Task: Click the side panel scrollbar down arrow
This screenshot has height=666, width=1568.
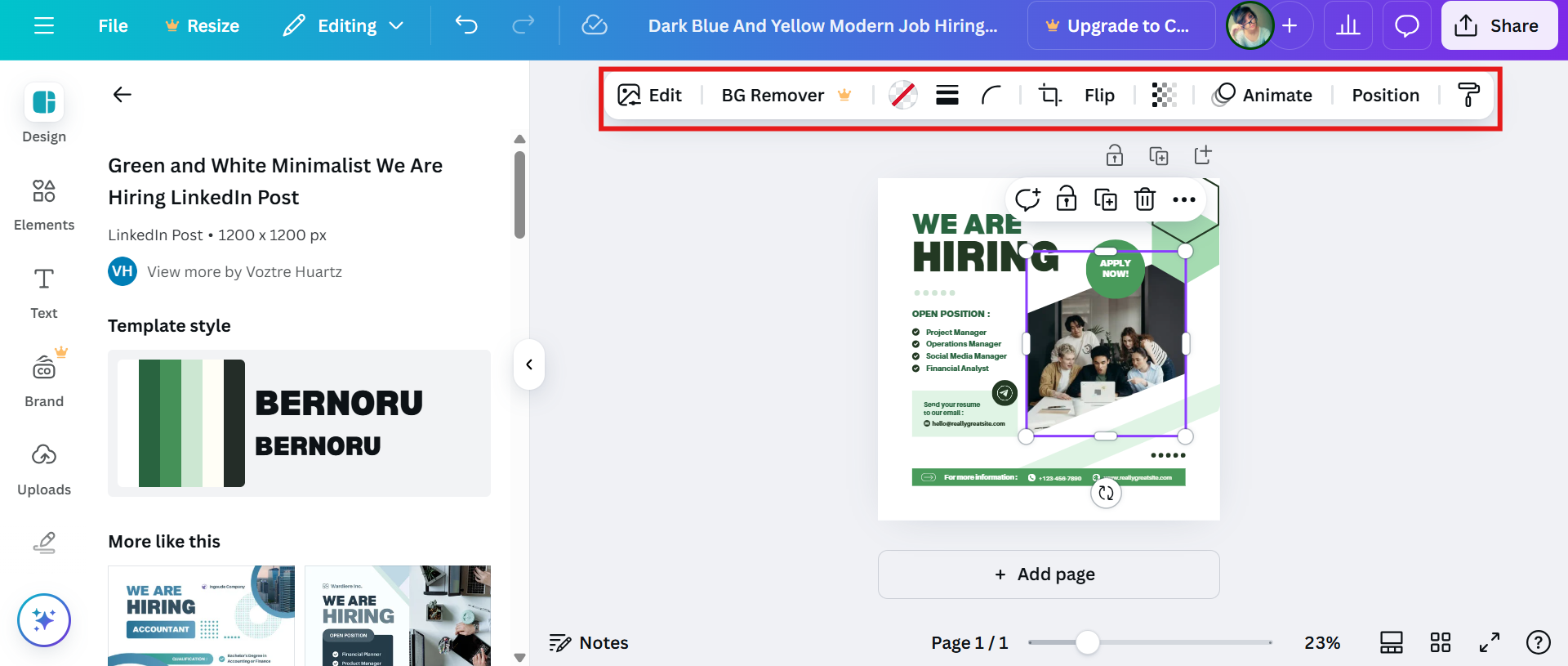Action: 519,657
